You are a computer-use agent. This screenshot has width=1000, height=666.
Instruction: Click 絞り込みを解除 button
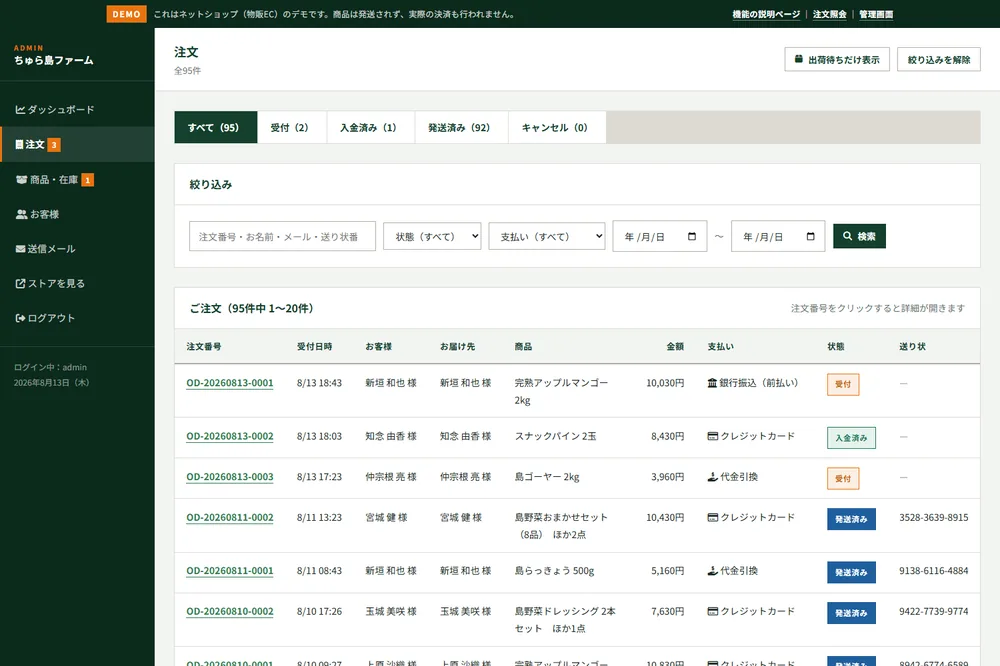click(939, 59)
